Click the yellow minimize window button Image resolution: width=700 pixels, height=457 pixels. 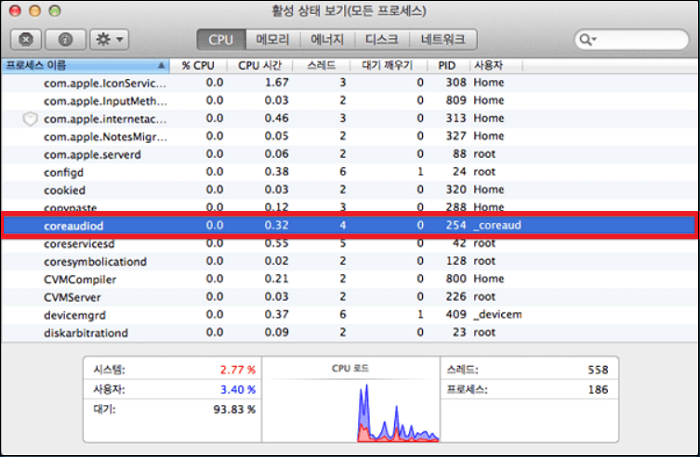pyautogui.click(x=35, y=11)
